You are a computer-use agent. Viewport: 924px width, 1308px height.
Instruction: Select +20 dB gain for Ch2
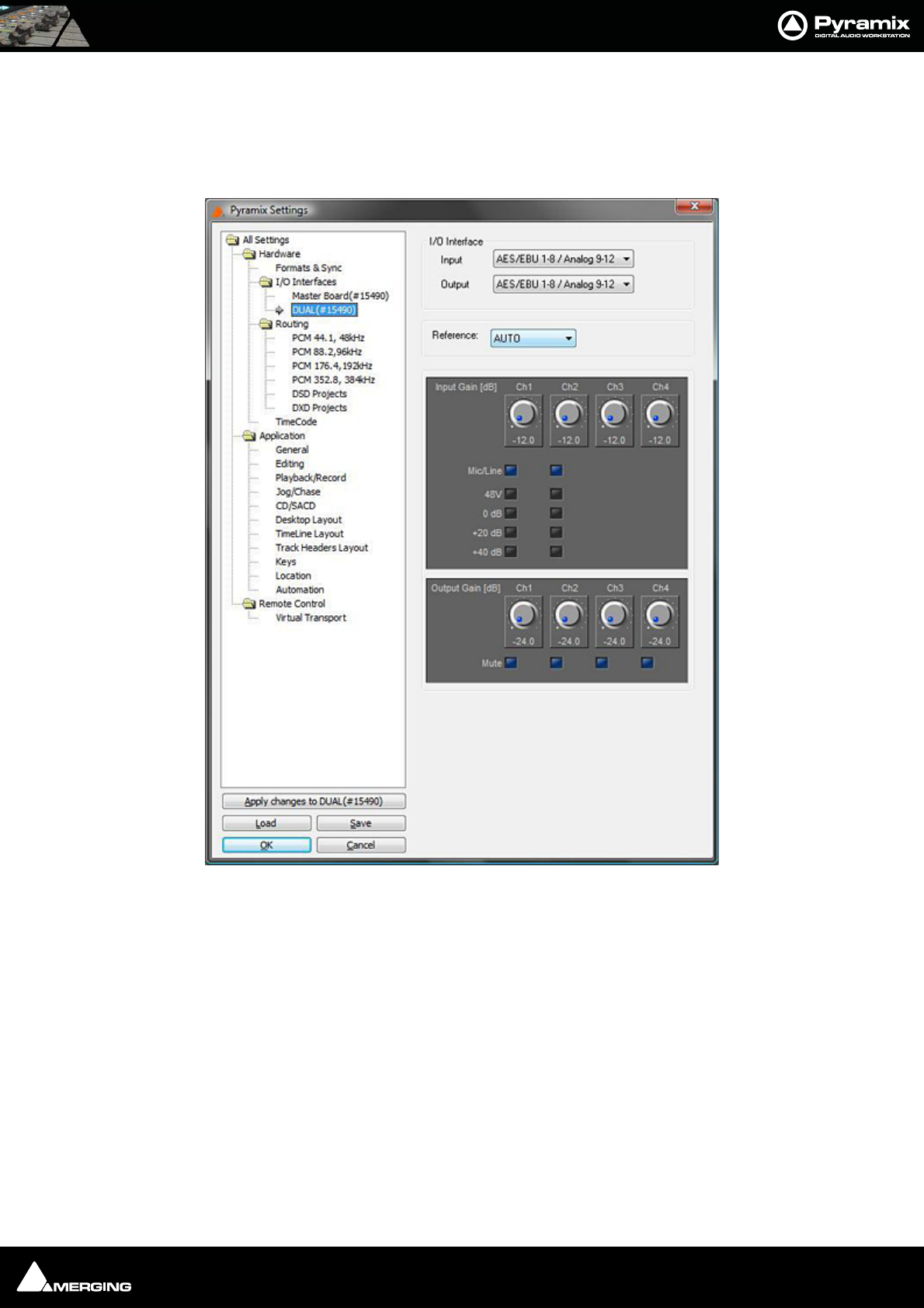[556, 532]
